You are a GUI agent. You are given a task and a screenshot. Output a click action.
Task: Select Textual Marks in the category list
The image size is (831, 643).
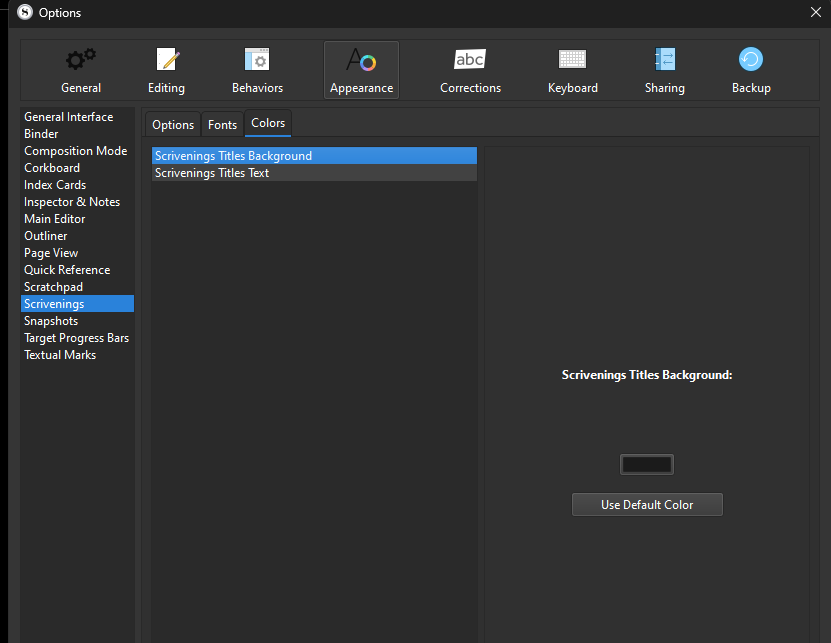pyautogui.click(x=77, y=355)
